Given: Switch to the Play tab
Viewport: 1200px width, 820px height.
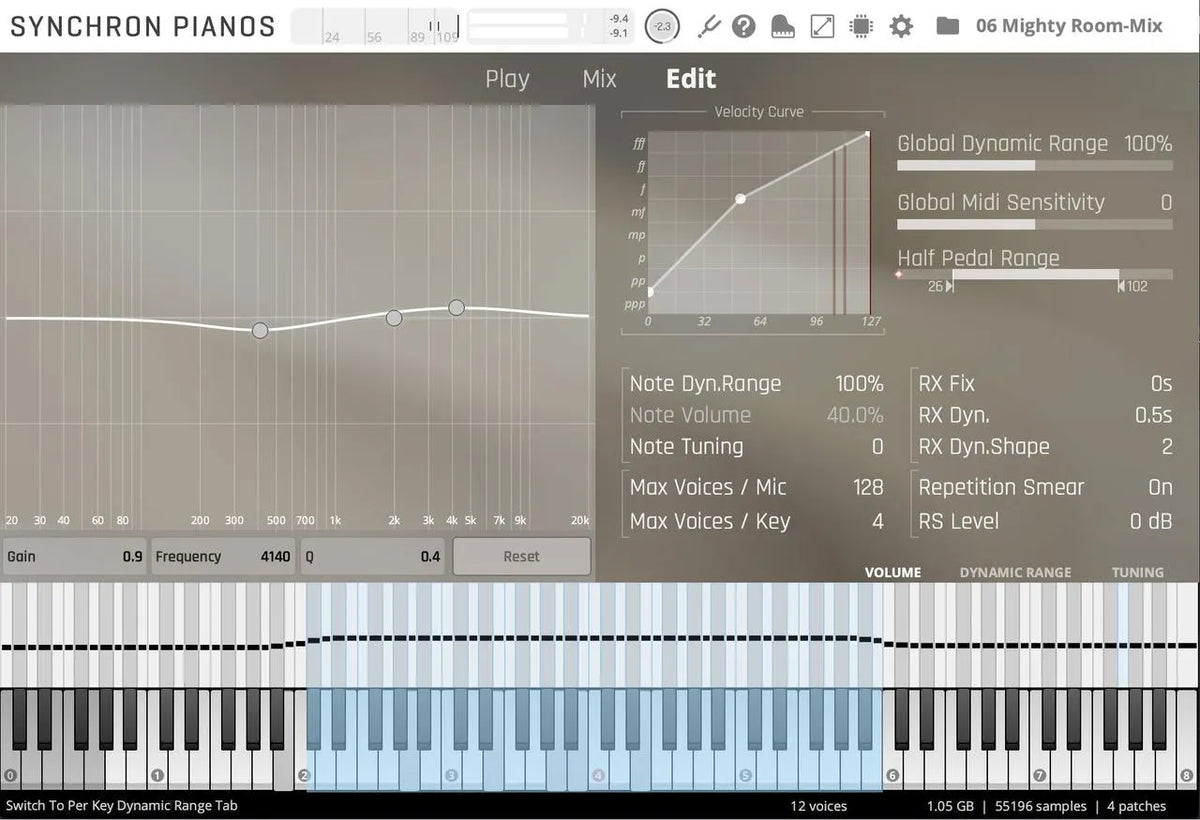Looking at the screenshot, I should [x=507, y=79].
